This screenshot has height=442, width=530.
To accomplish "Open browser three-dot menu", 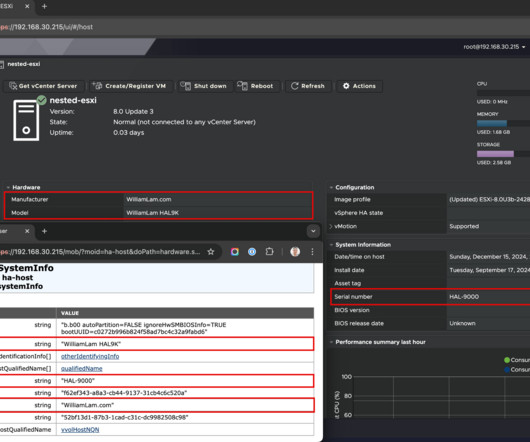I will click(x=312, y=252).
